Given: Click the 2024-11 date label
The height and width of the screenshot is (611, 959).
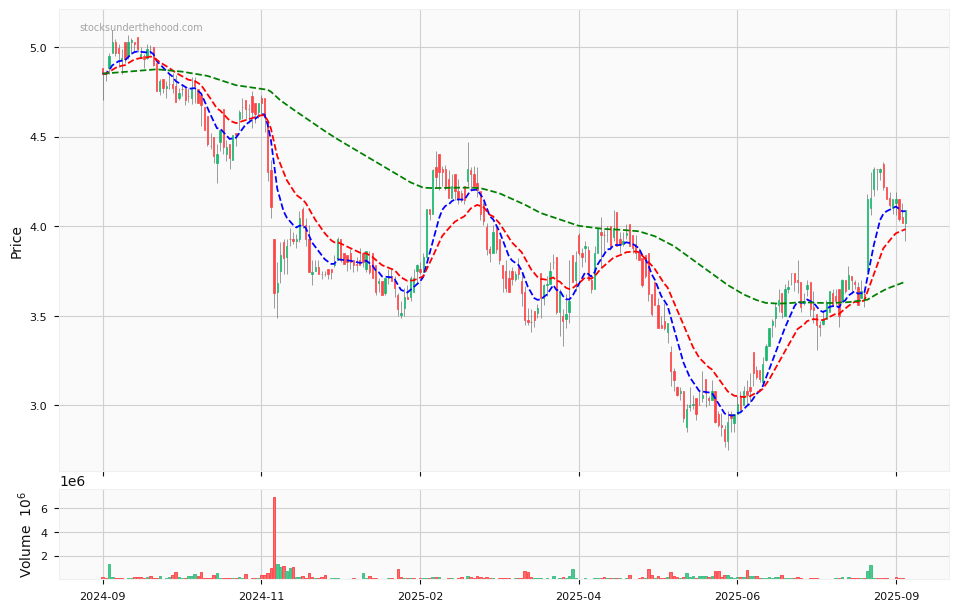Looking at the screenshot, I should pyautogui.click(x=261, y=596).
